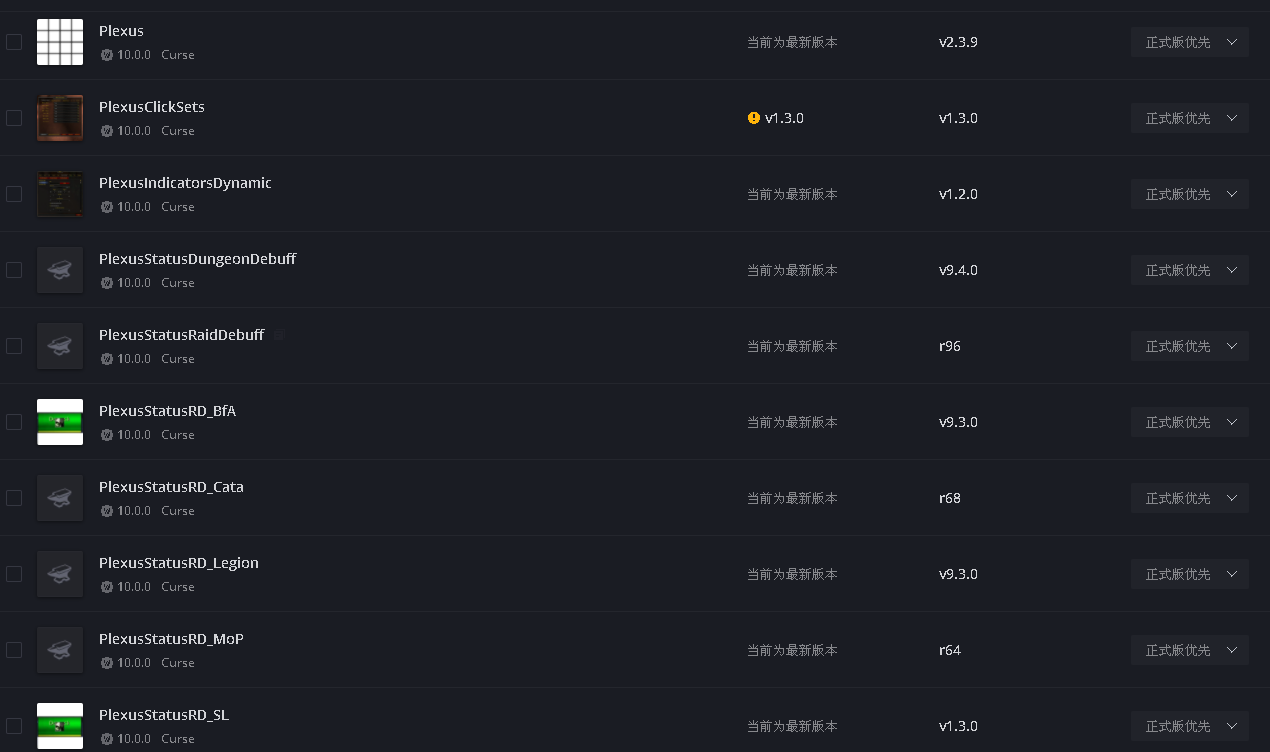This screenshot has height=752, width=1270.
Task: Select the PlexusStatusRaidDebuff row checkbox
Action: [14, 346]
